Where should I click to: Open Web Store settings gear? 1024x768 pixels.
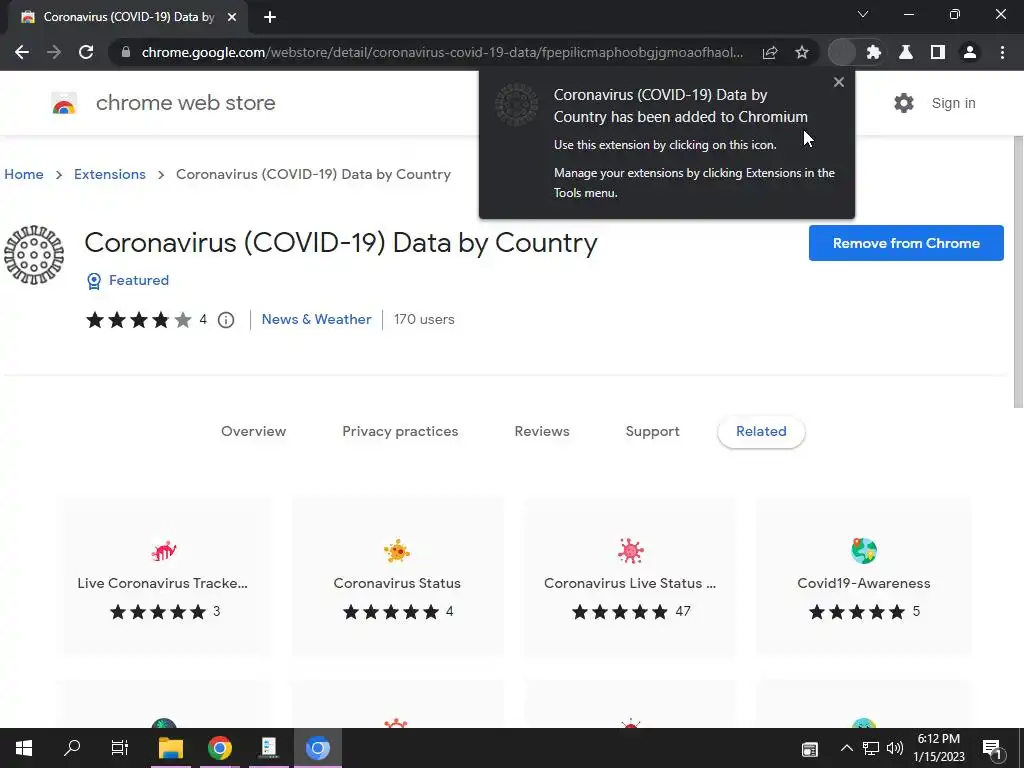(904, 103)
